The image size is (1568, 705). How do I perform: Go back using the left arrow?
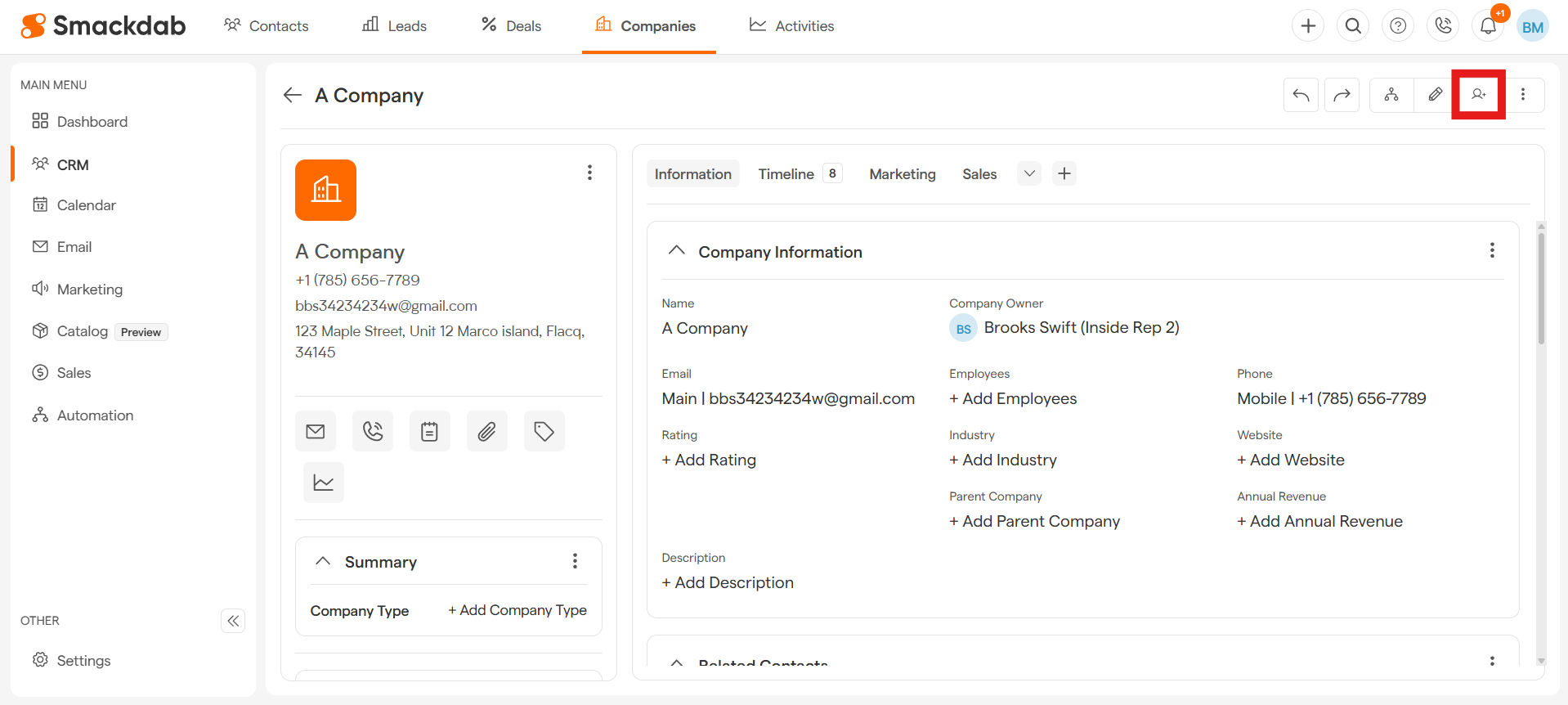point(293,96)
